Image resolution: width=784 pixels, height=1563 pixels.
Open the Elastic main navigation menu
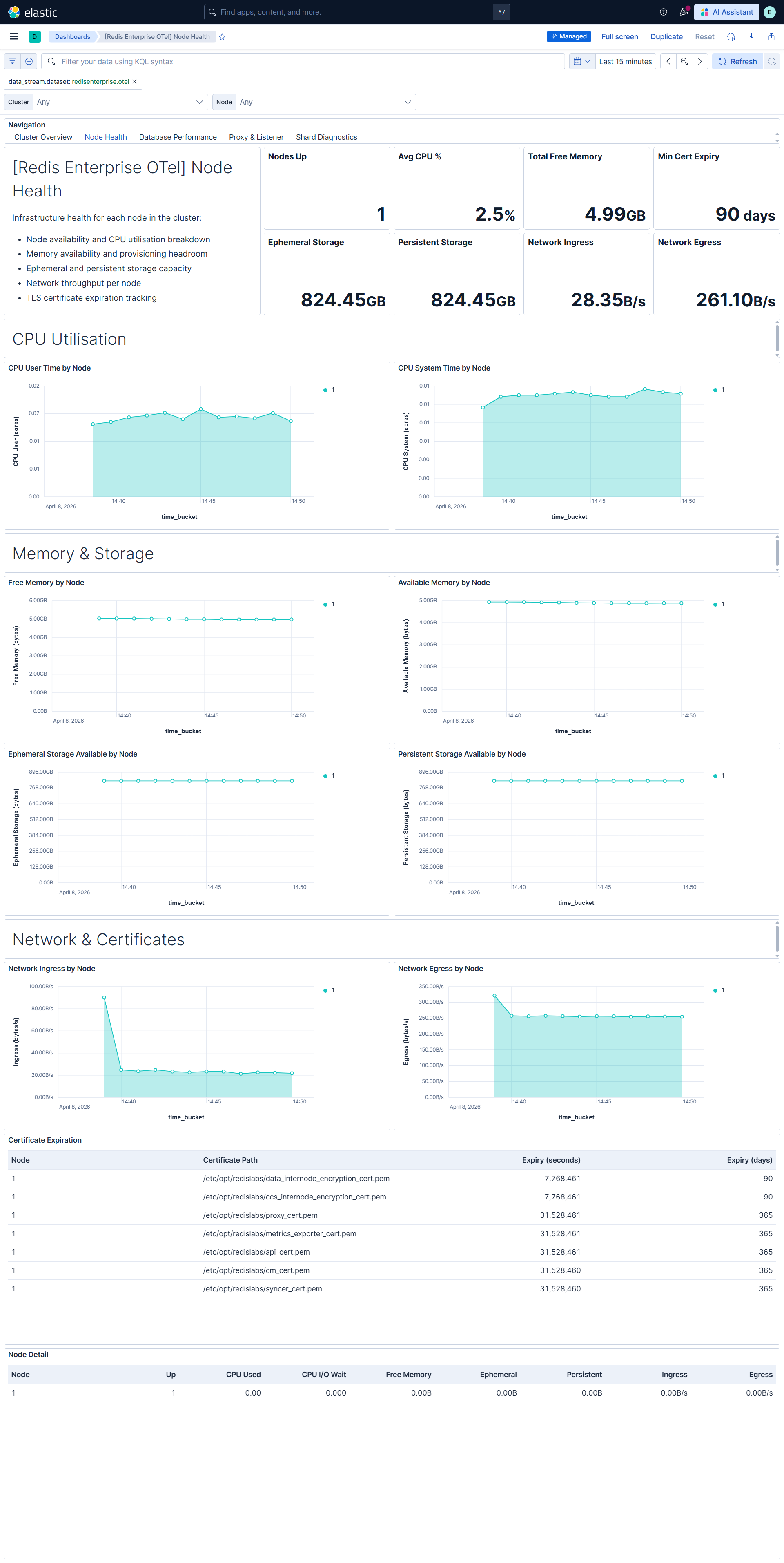[14, 36]
